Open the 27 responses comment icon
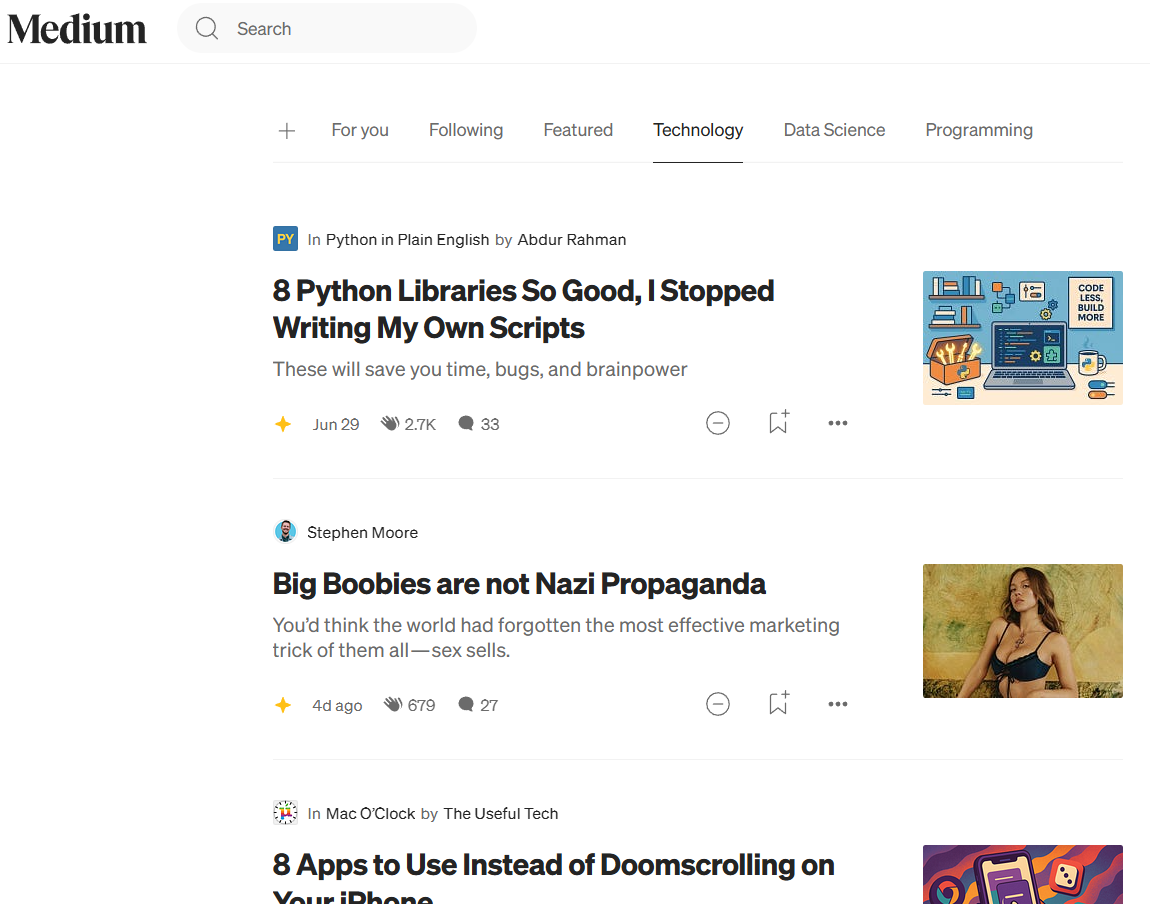The image size is (1150, 904). 466,705
